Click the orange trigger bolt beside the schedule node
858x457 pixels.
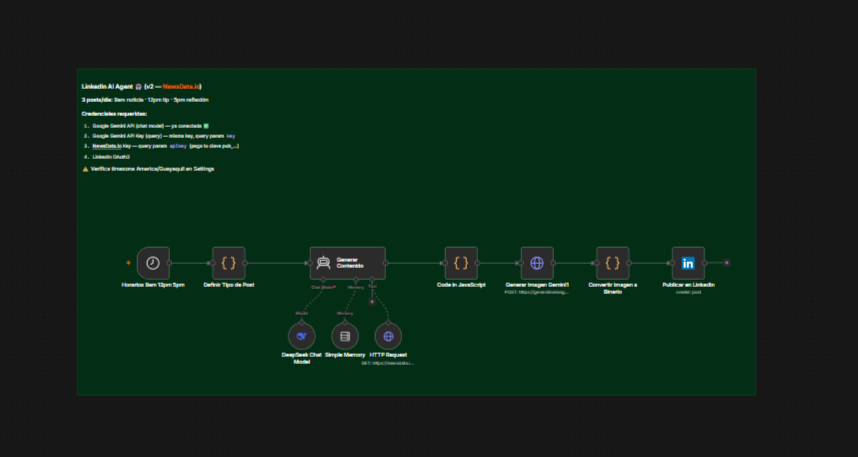(129, 263)
